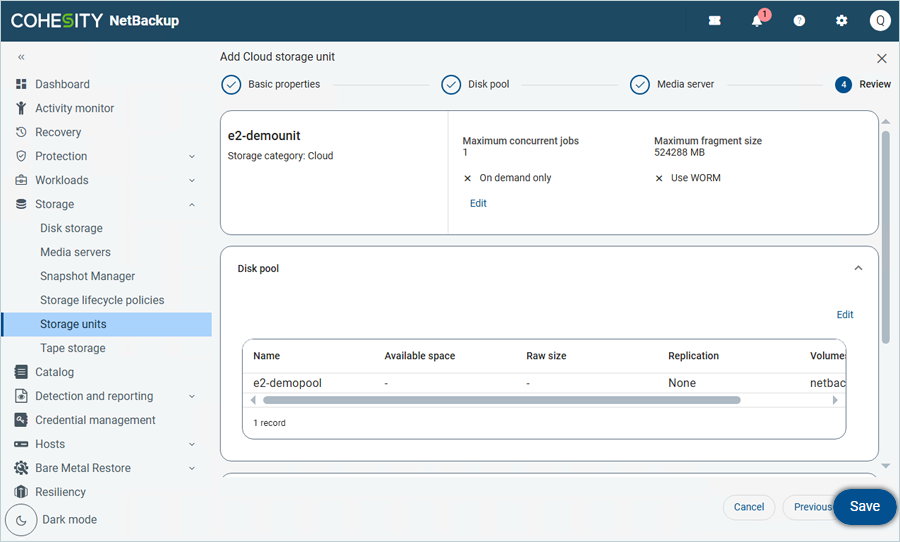Click the Dashboard icon in sidebar
The image size is (900, 542).
(x=21, y=84)
